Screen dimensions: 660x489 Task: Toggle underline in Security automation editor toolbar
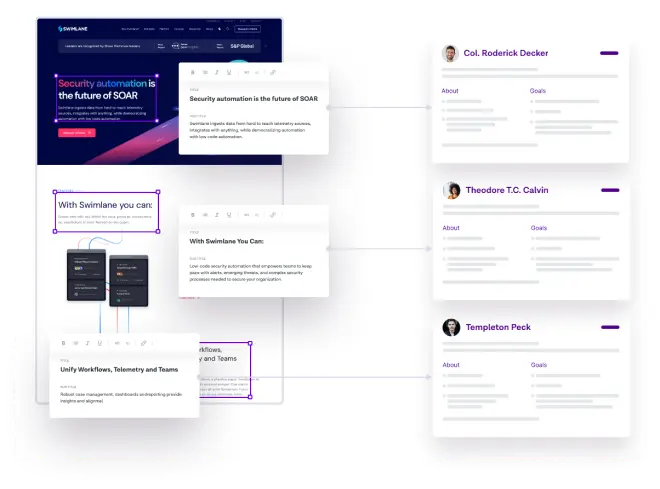[x=229, y=73]
